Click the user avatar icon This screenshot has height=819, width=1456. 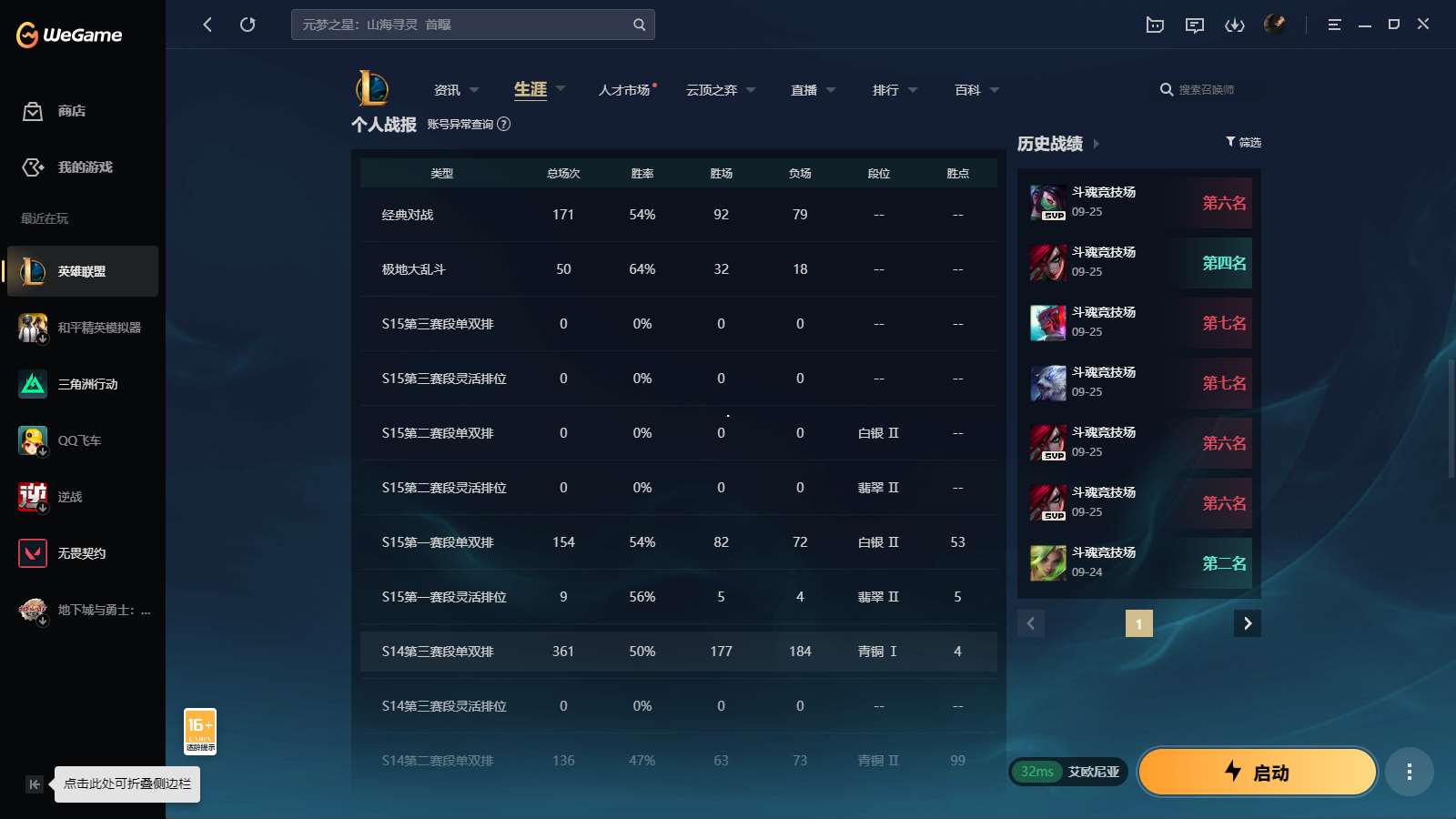1274,25
